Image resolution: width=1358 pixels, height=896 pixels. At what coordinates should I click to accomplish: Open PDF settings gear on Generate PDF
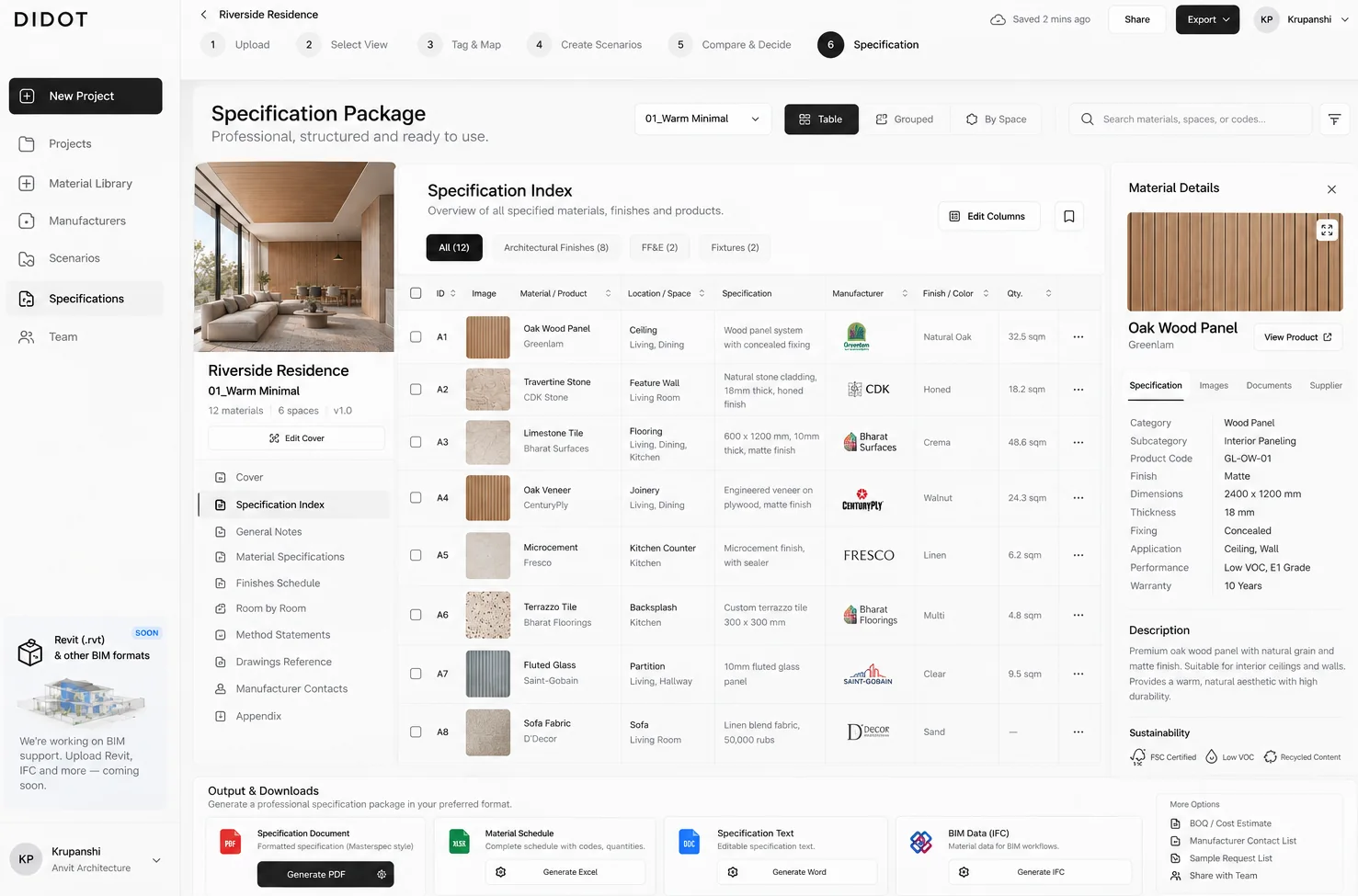click(382, 874)
